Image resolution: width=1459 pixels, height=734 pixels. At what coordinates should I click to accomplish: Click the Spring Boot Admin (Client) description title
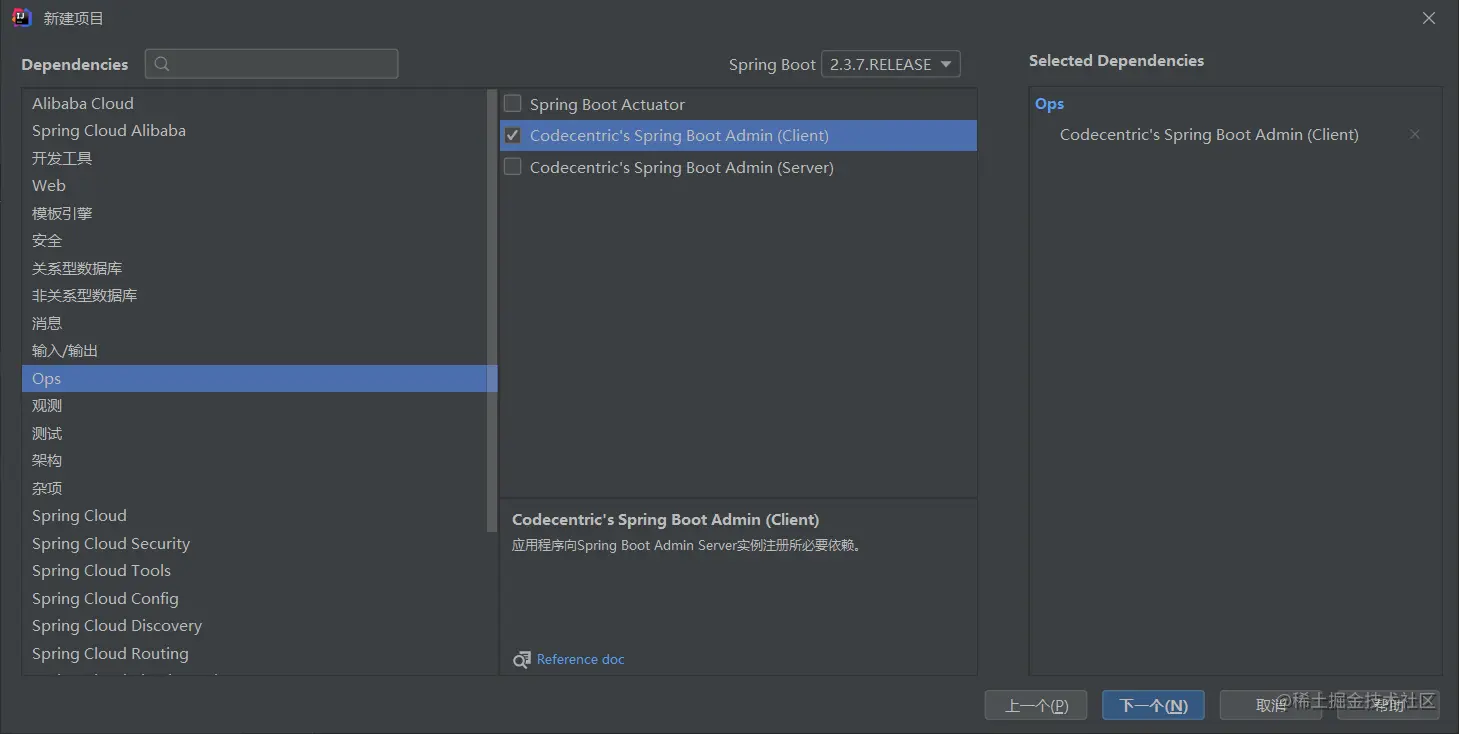(x=665, y=520)
